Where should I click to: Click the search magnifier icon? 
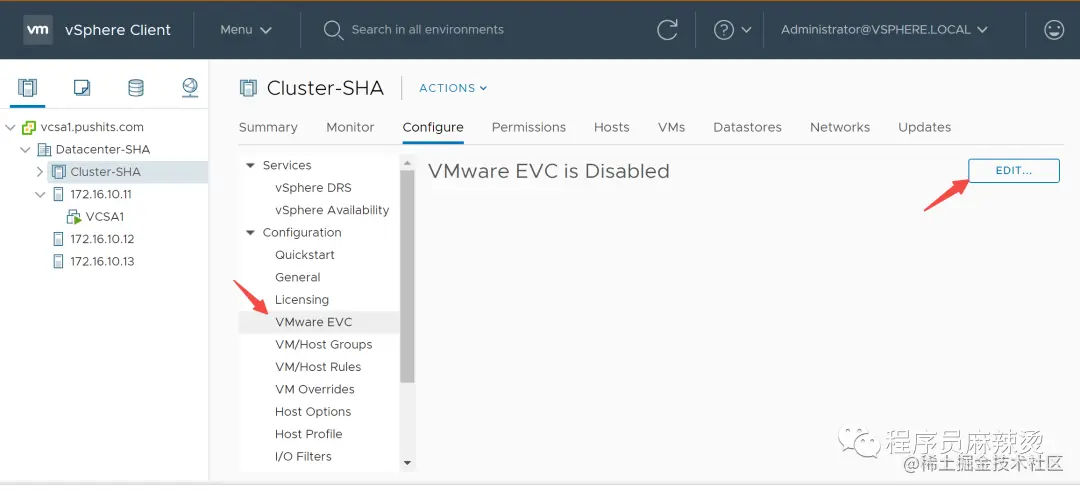pos(333,30)
